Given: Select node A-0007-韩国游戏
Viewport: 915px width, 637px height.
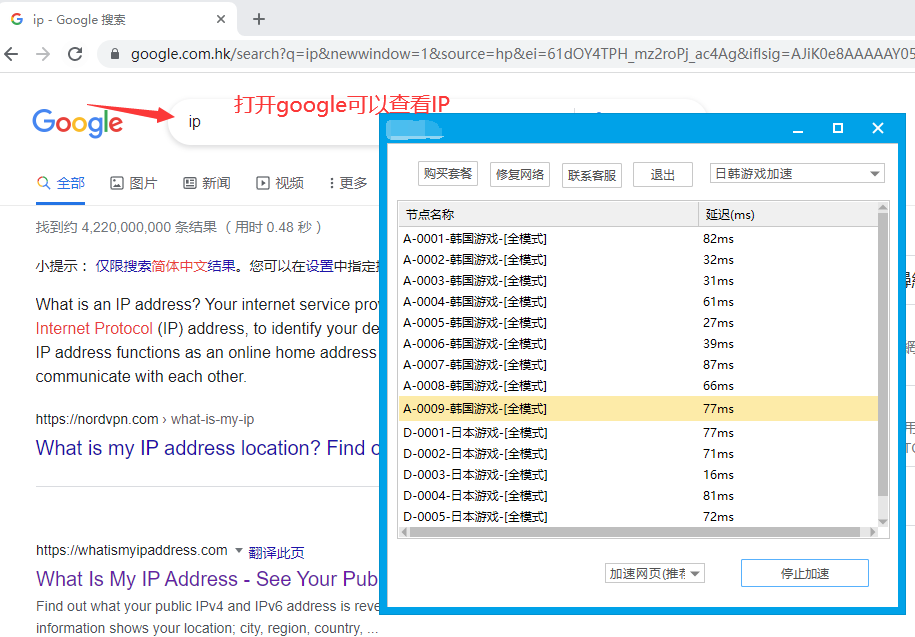Looking at the screenshot, I should pyautogui.click(x=638, y=365).
